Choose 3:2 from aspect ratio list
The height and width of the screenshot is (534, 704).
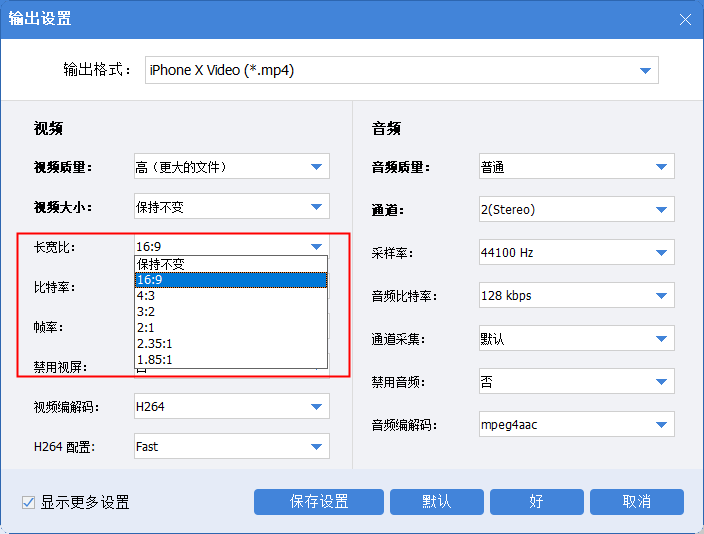pyautogui.click(x=231, y=312)
